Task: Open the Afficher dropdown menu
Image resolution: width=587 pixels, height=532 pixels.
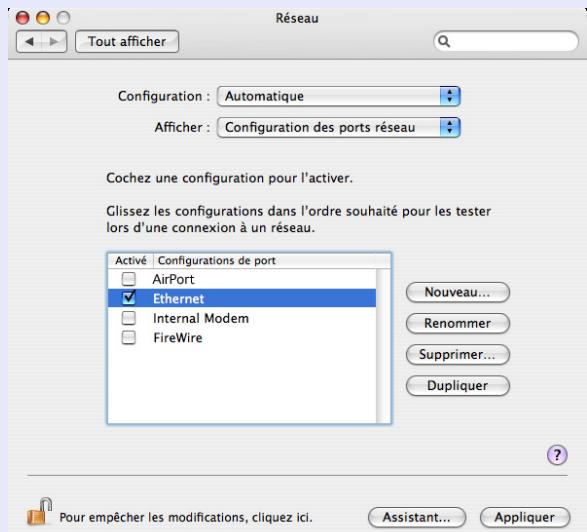Action: pos(338,127)
